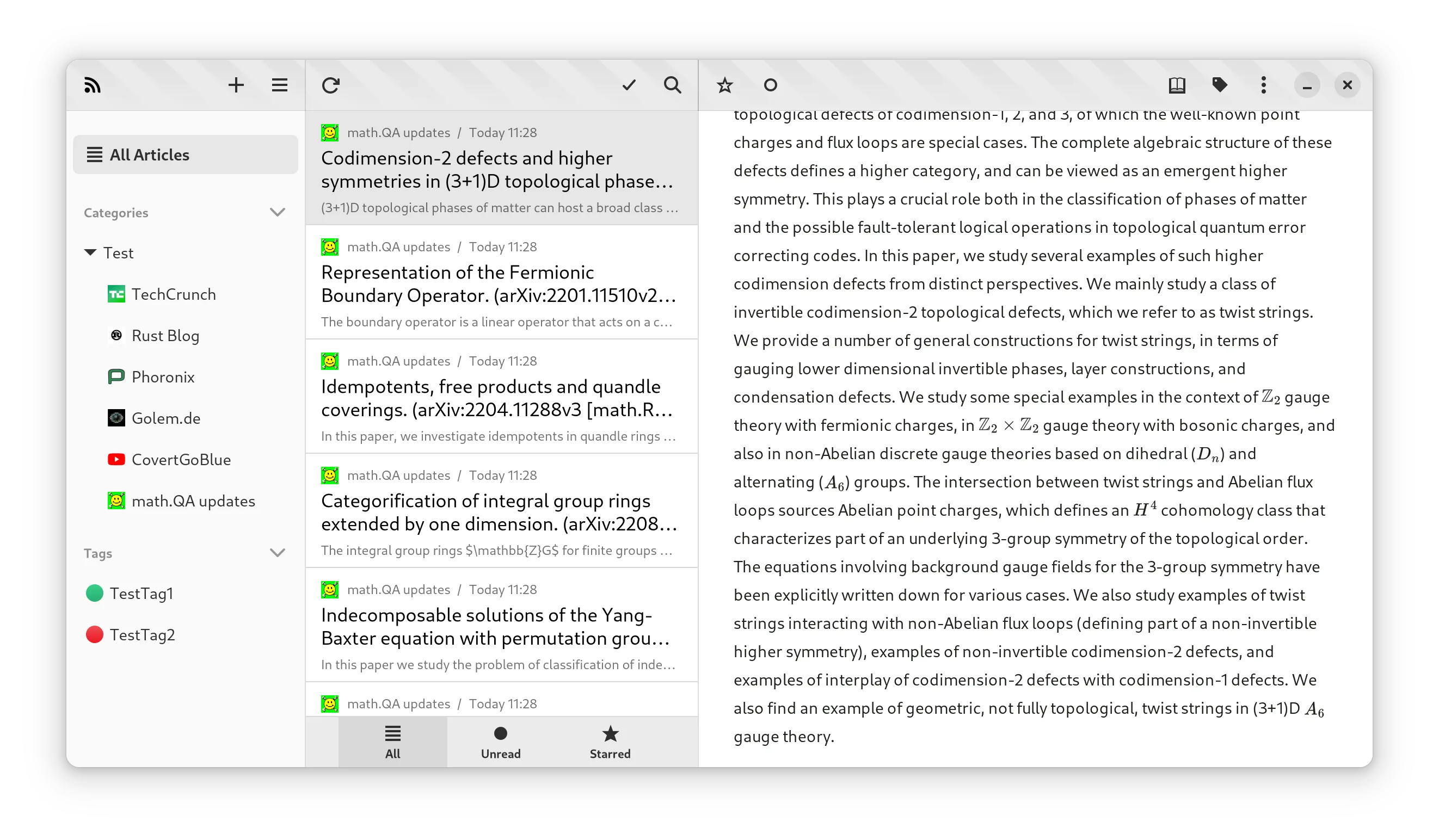Toggle unread status with the circle icon

[770, 84]
